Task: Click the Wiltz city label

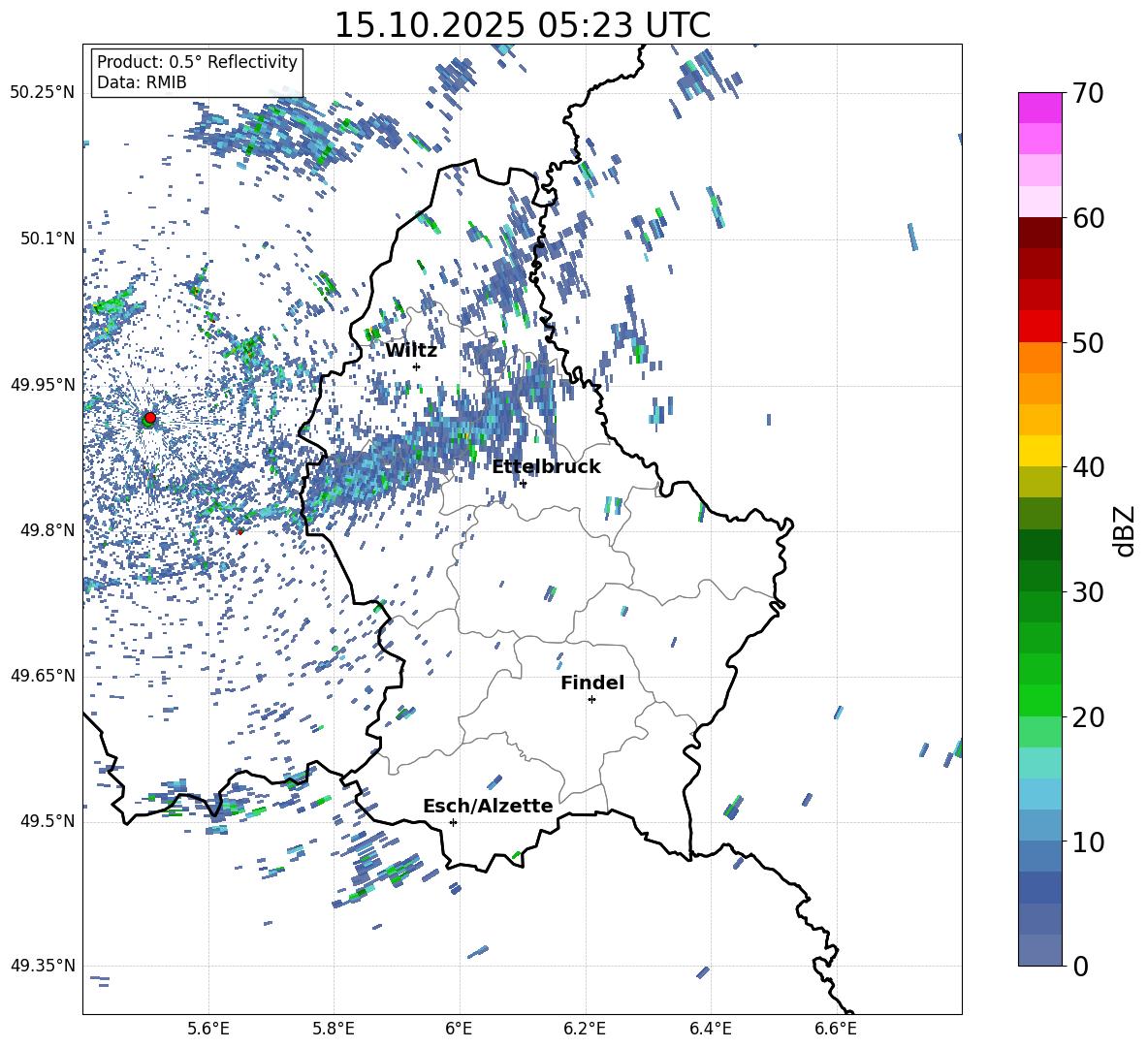Action: click(x=411, y=351)
